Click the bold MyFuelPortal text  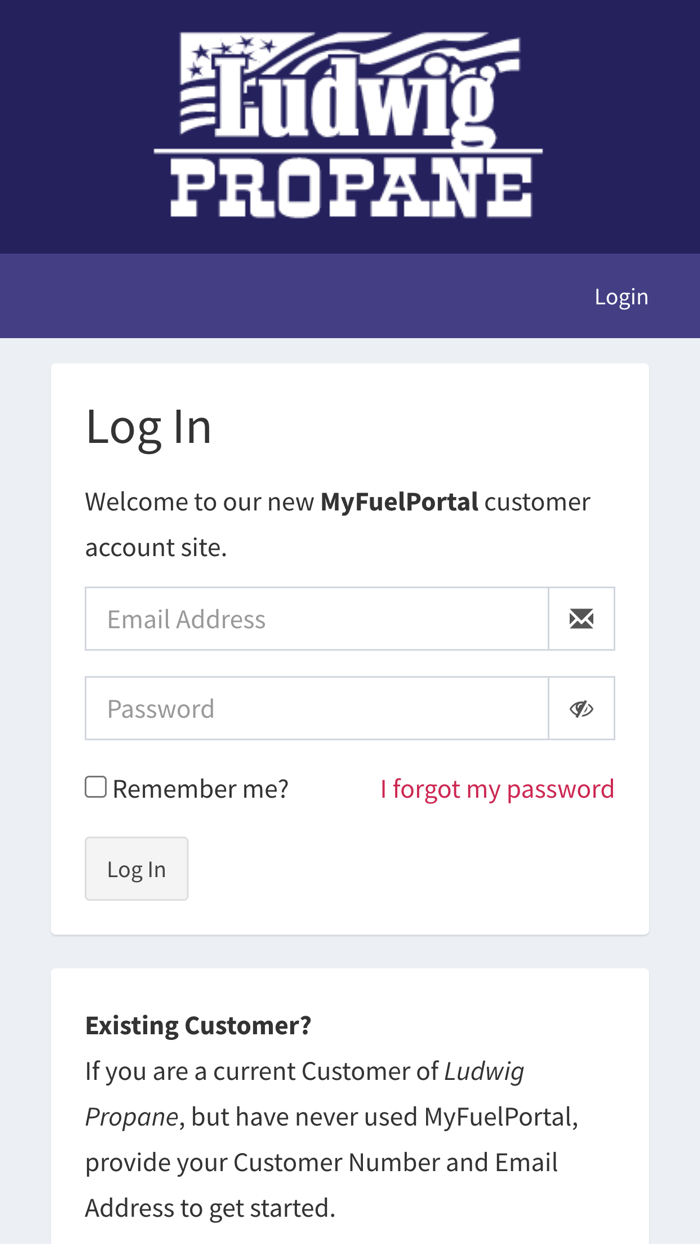pos(399,502)
